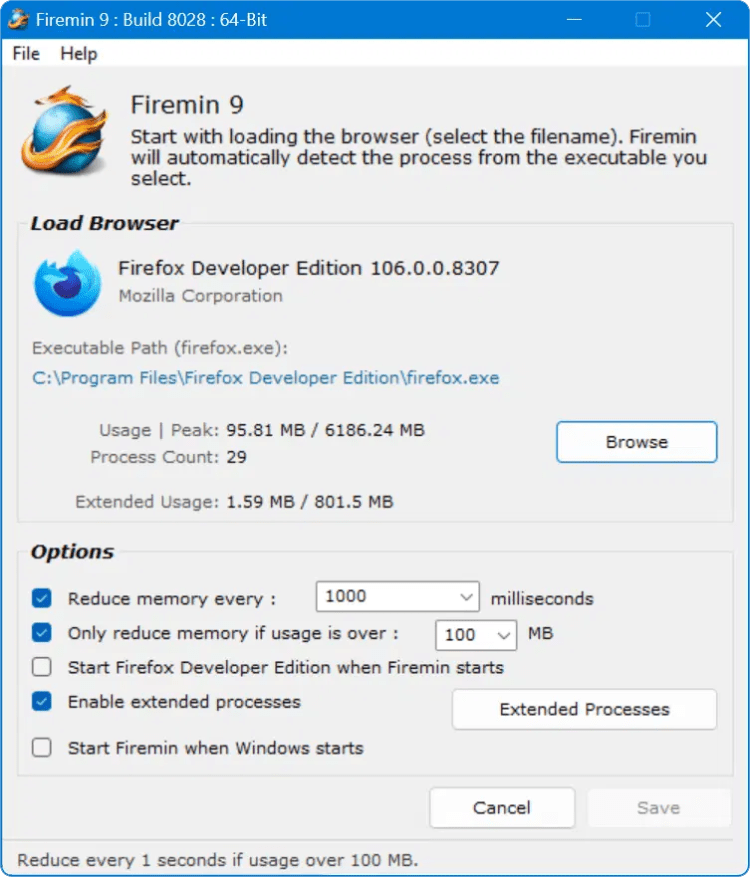Close the Firemin window
The height and width of the screenshot is (877, 750).
point(712,19)
